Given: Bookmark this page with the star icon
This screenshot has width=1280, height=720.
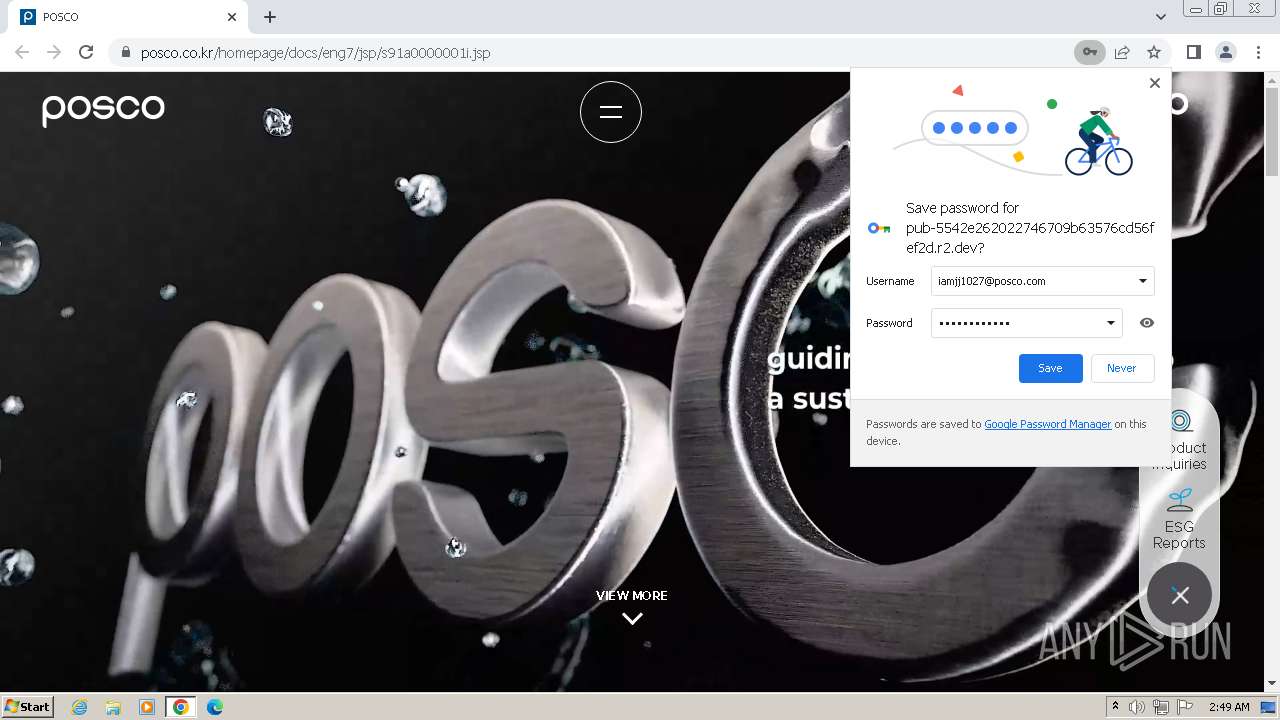Looking at the screenshot, I should [1154, 52].
